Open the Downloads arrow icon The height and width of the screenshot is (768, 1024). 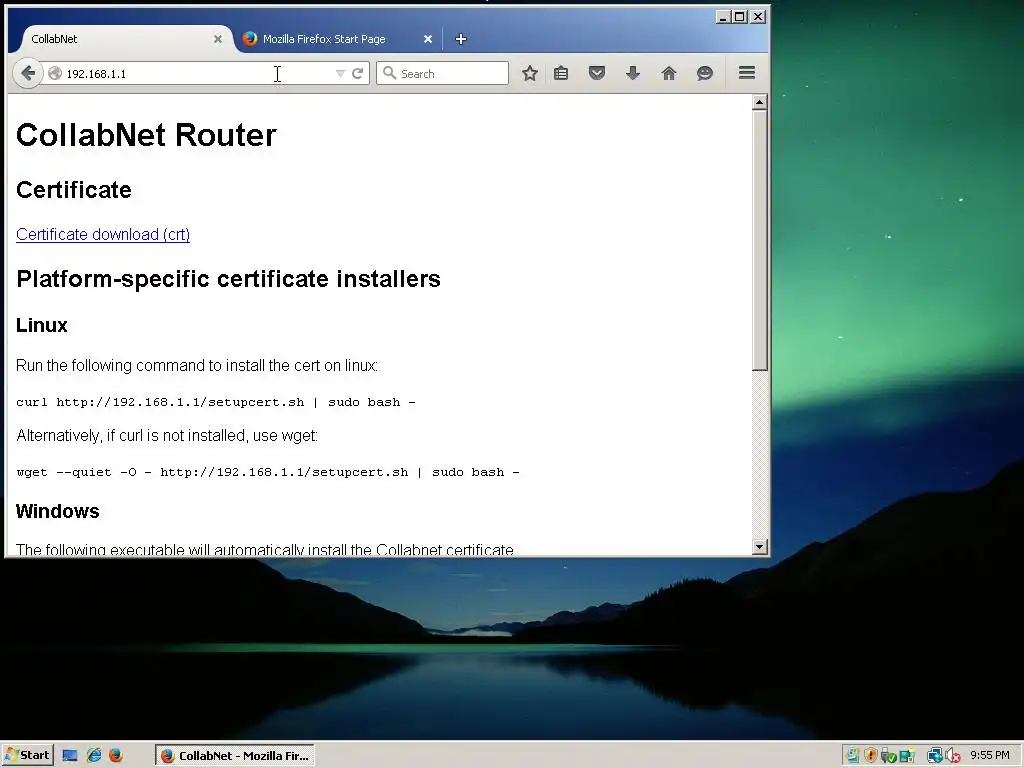click(632, 73)
